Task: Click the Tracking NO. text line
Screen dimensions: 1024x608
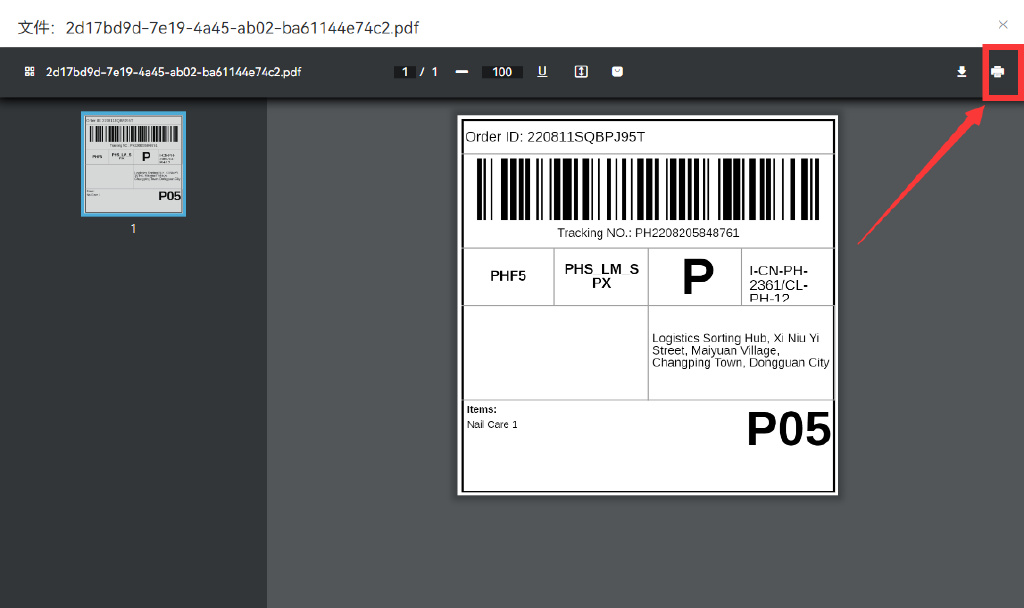Action: click(x=648, y=233)
